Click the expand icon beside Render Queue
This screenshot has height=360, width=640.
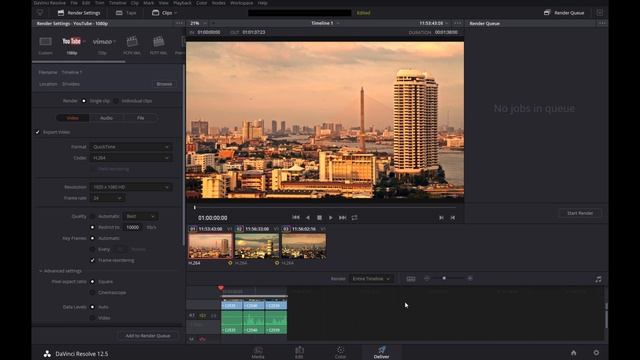(600, 13)
